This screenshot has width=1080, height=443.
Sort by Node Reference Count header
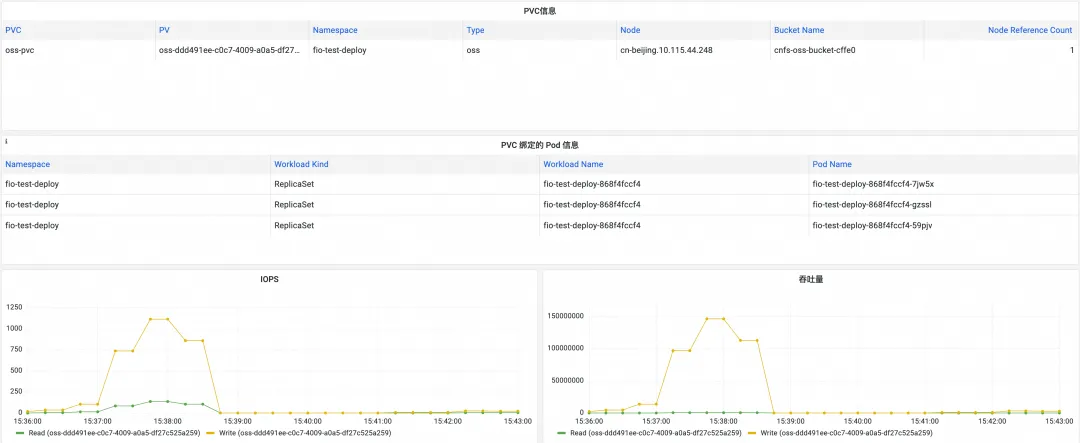[1030, 30]
